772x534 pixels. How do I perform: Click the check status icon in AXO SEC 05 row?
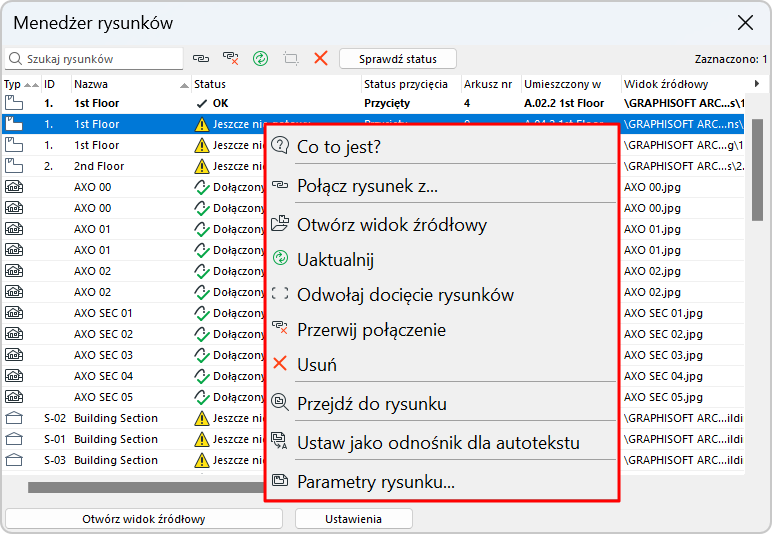point(202,397)
